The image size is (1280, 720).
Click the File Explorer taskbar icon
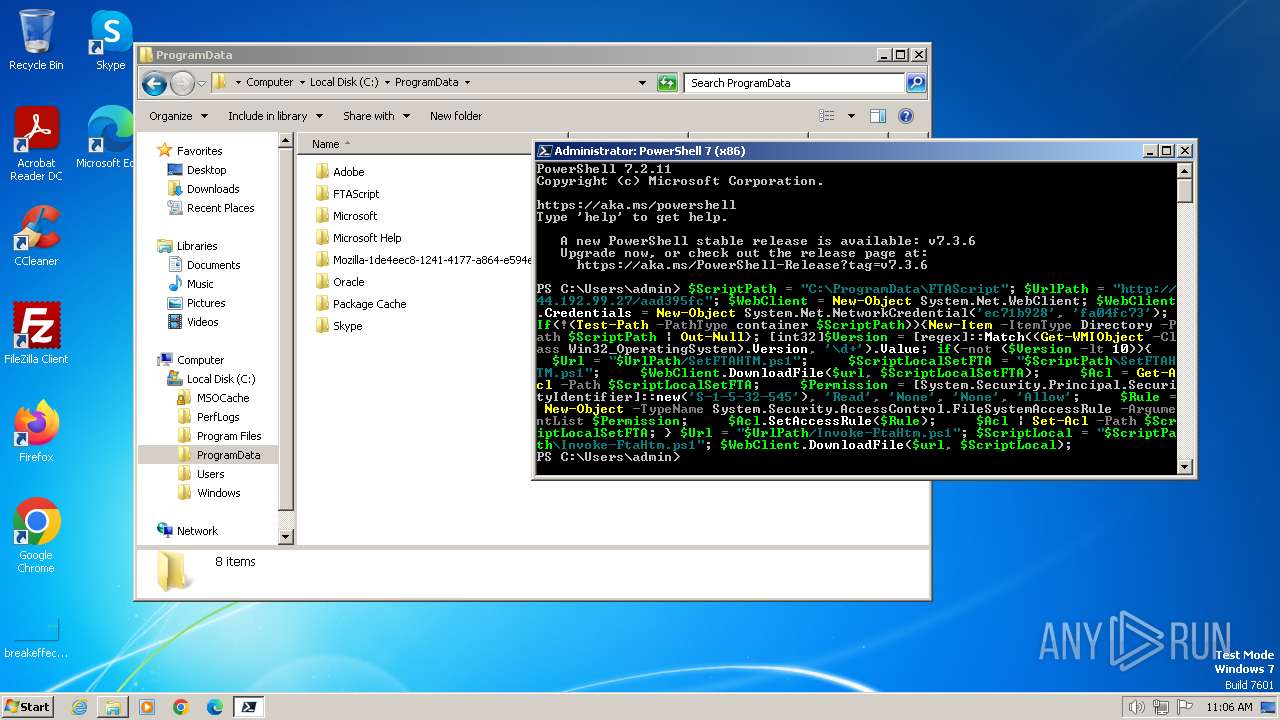[113, 707]
